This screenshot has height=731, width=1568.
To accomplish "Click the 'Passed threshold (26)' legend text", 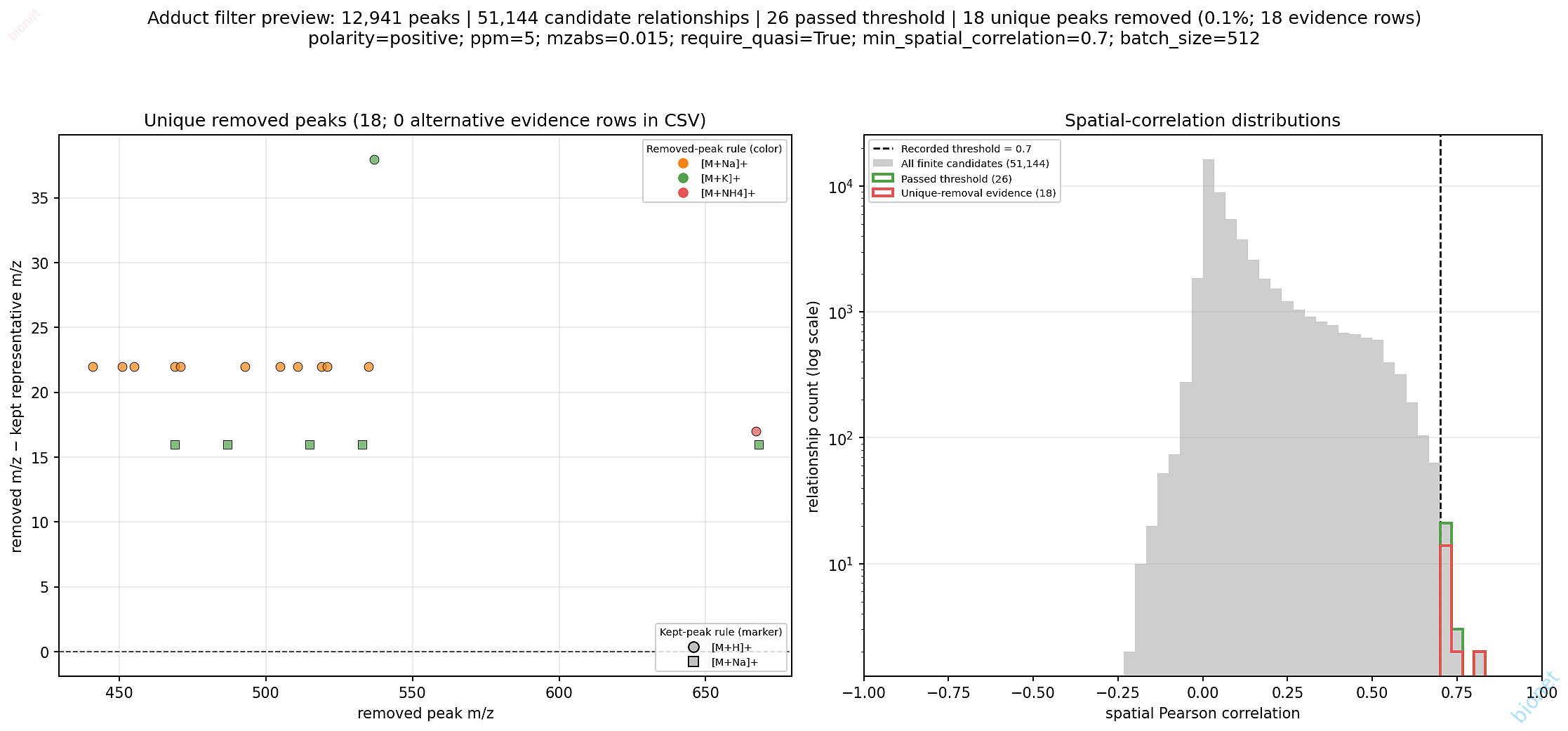I will (956, 179).
